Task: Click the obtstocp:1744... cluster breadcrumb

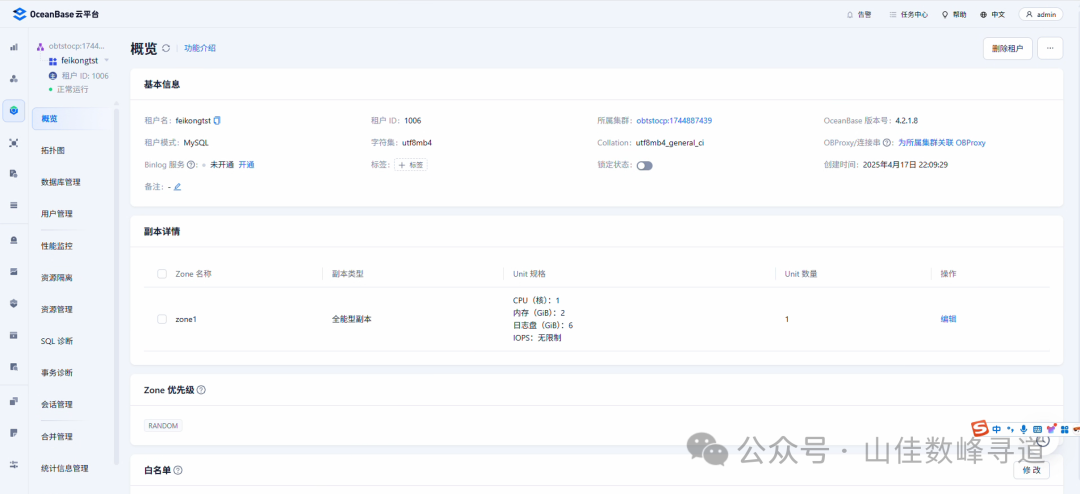Action: click(76, 47)
